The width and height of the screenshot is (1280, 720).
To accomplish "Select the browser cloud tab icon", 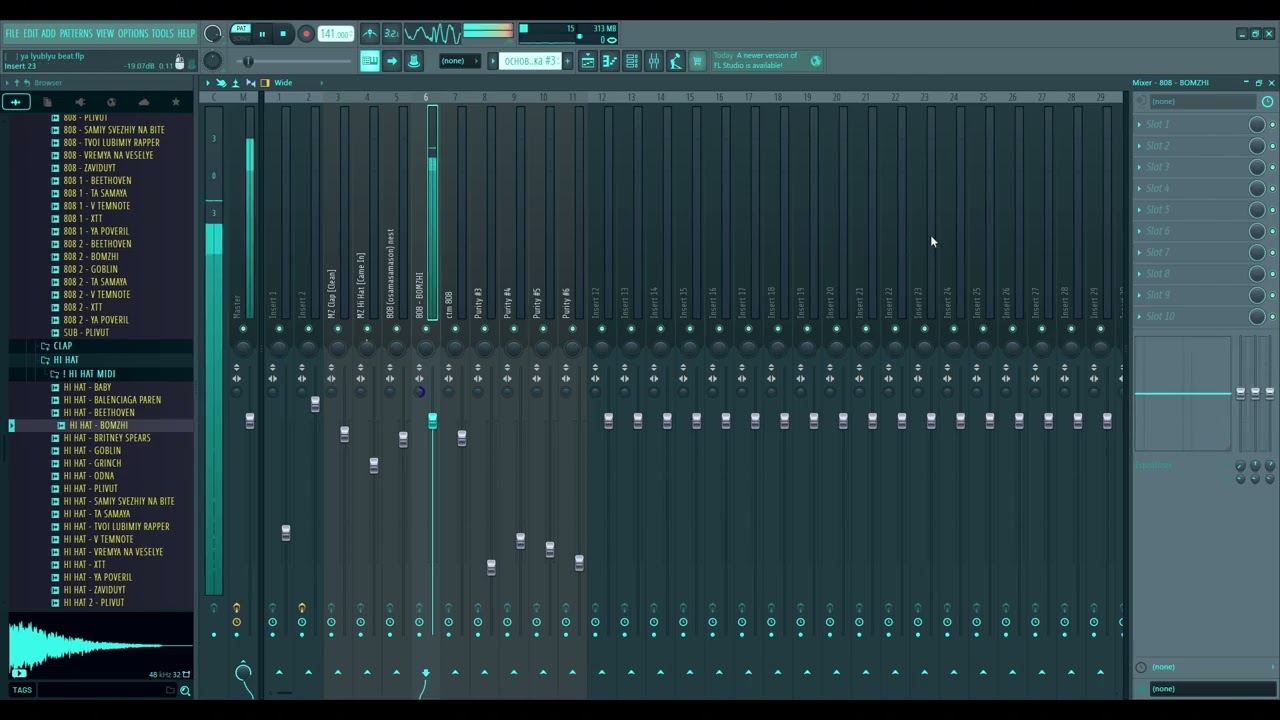I will [x=144, y=102].
